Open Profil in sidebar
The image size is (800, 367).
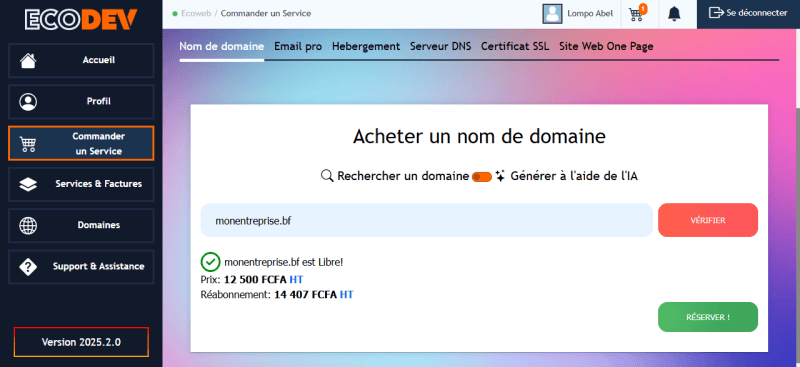81,102
